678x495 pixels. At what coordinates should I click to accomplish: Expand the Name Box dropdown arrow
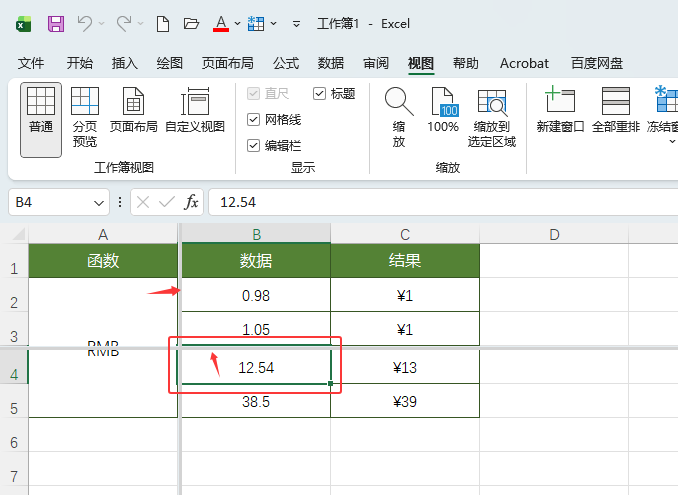coord(99,202)
